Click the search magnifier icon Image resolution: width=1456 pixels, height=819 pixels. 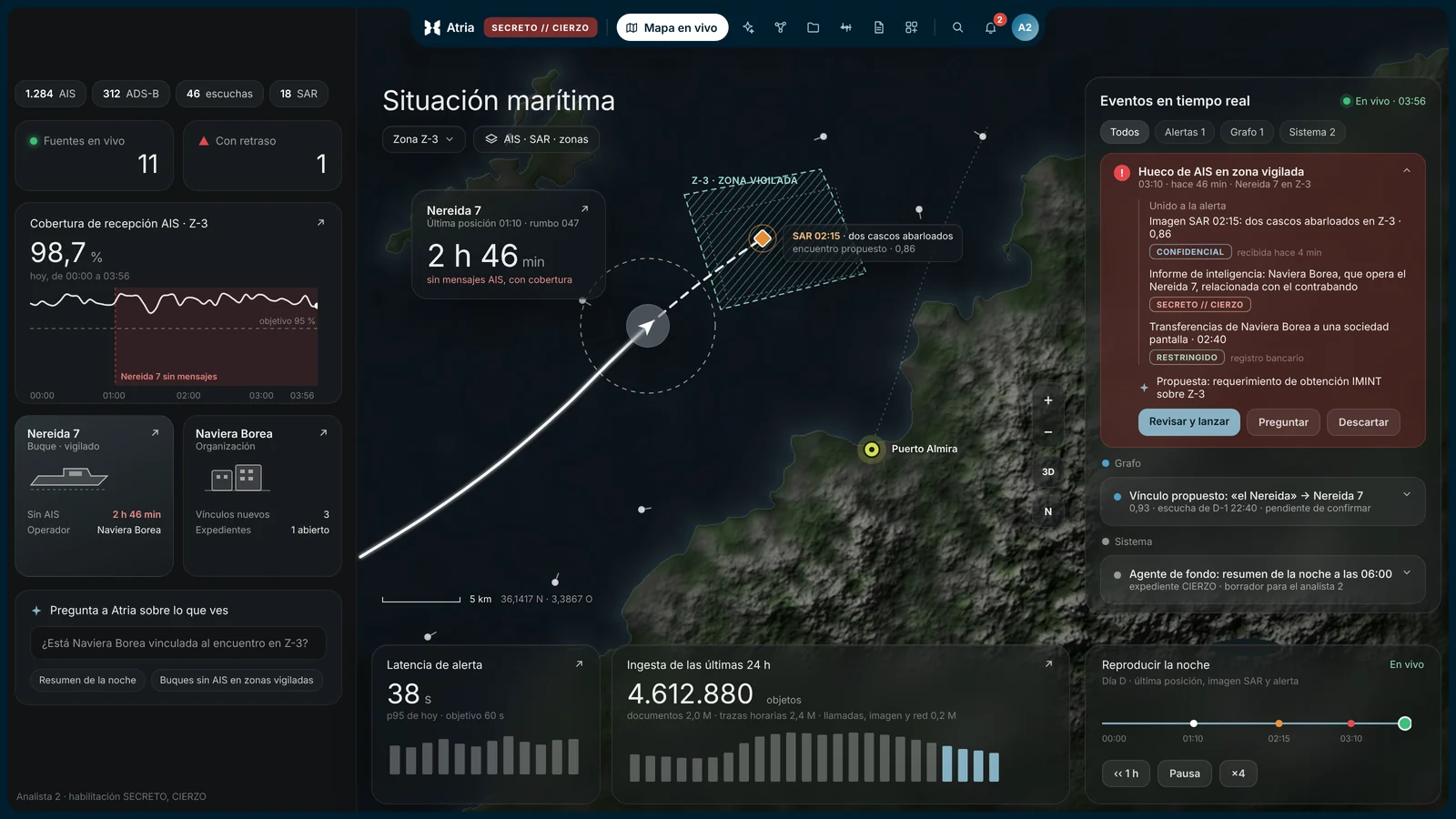point(957,27)
